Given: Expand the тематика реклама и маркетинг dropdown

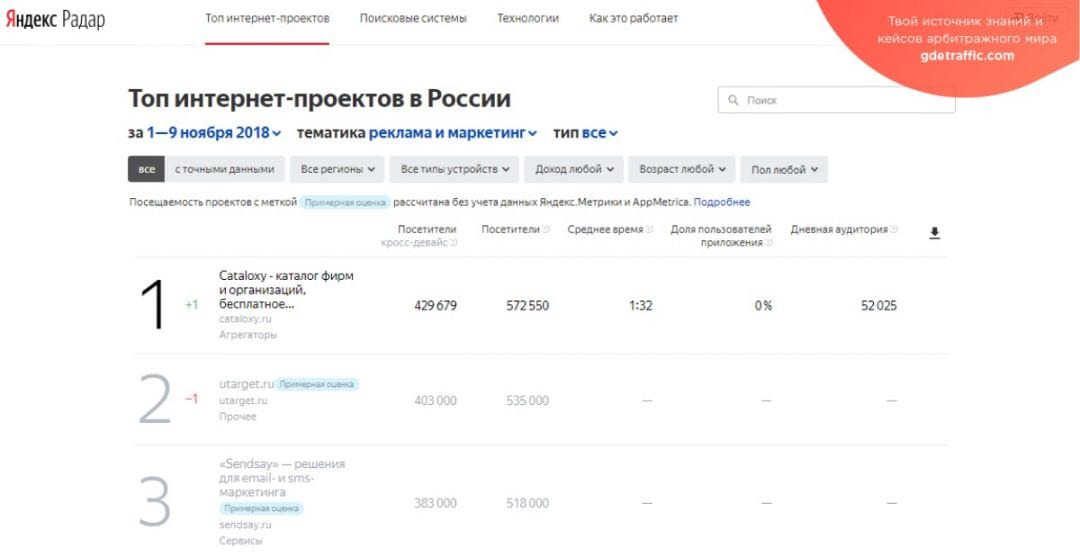Looking at the screenshot, I should (453, 133).
